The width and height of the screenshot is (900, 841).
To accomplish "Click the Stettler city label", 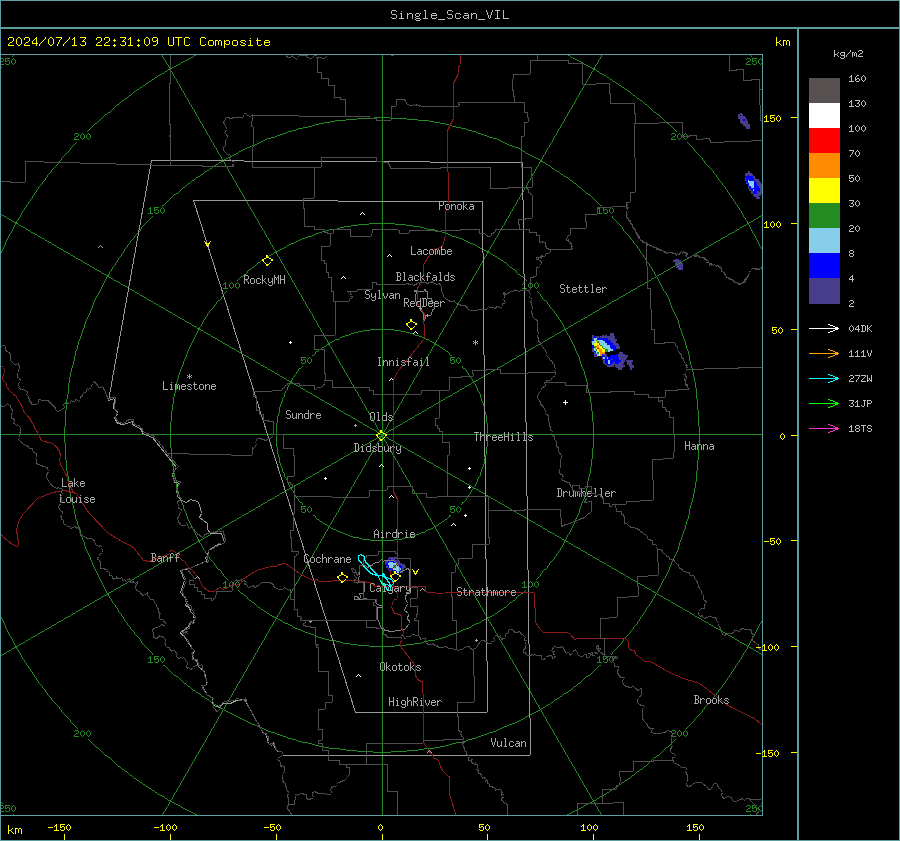I will click(583, 289).
